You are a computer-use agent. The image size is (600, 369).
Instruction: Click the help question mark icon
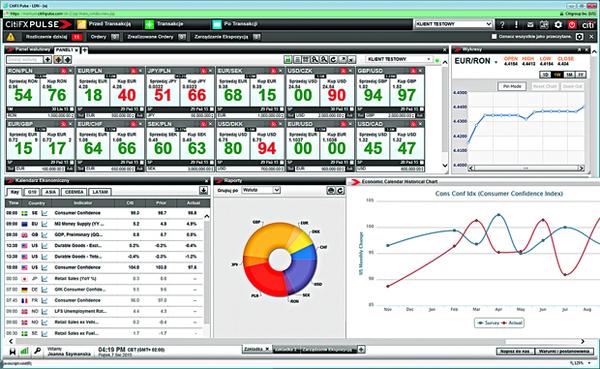coord(502,24)
